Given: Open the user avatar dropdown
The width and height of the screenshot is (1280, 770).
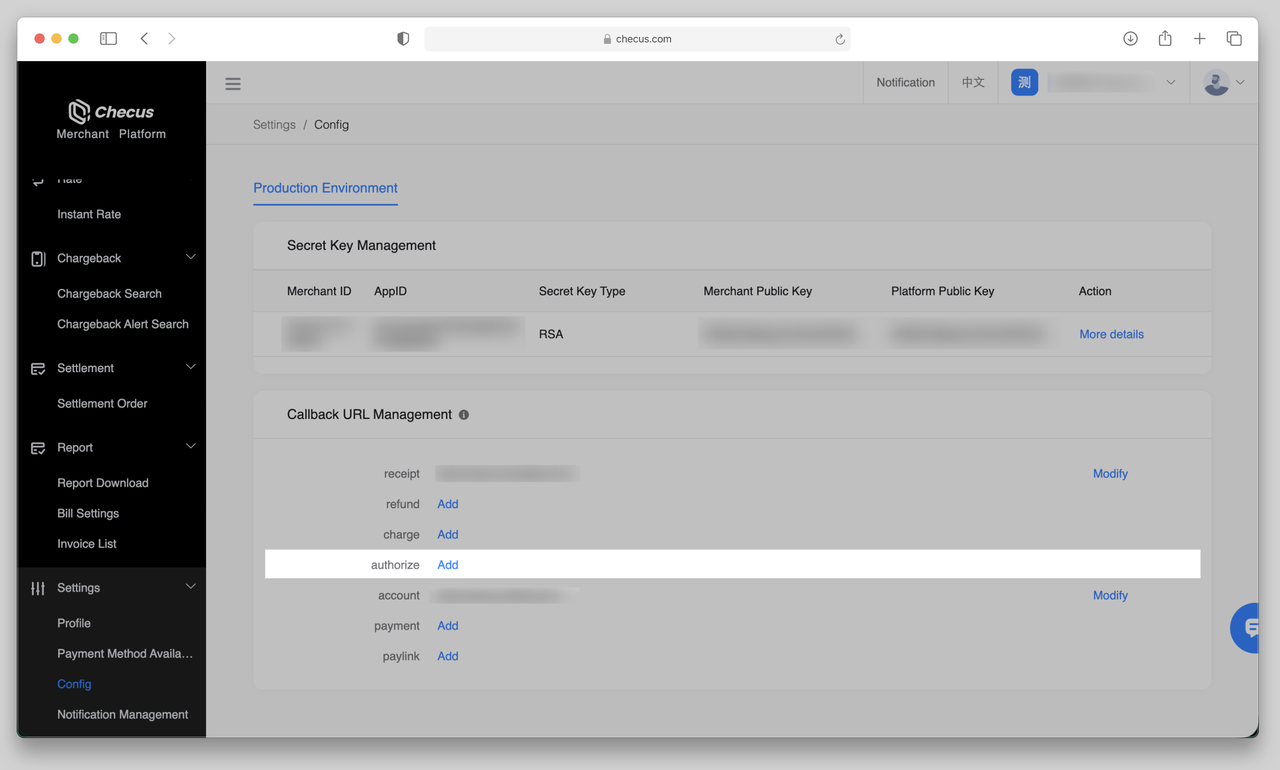Looking at the screenshot, I should pyautogui.click(x=1224, y=83).
